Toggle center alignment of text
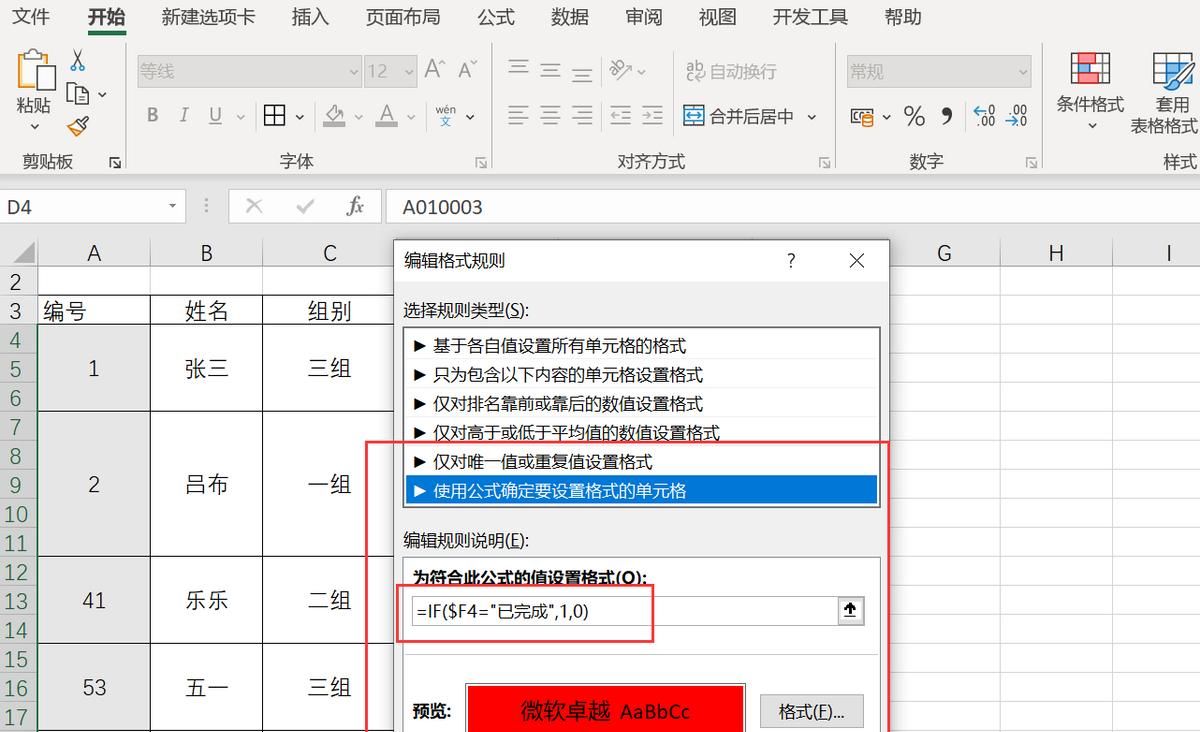This screenshot has width=1200, height=732. tap(548, 115)
